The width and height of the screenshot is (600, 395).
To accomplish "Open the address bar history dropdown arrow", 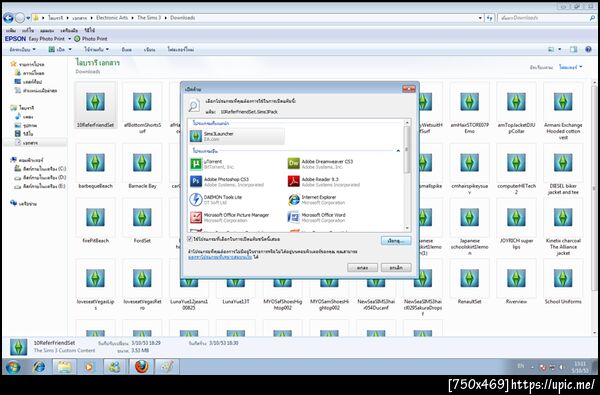I will point(480,18).
